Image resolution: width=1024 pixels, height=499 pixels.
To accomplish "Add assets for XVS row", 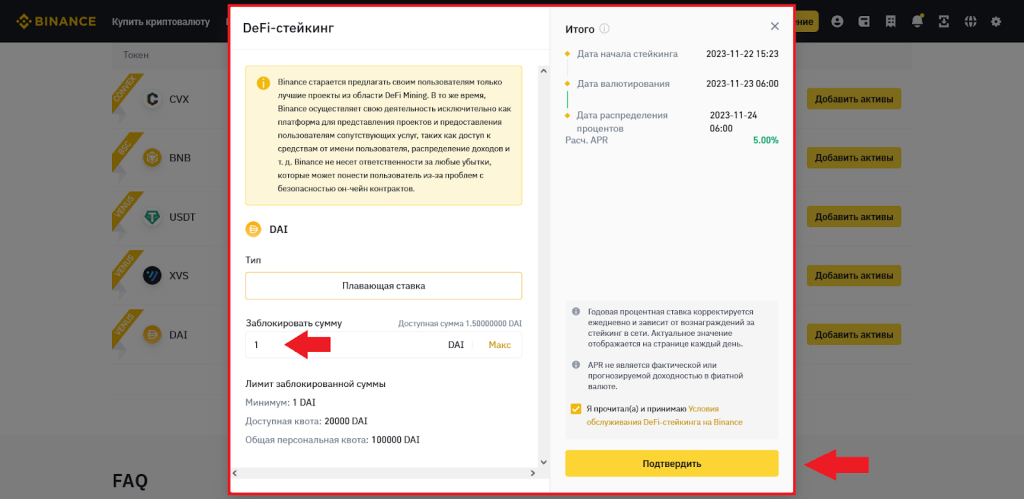I will pyautogui.click(x=854, y=276).
